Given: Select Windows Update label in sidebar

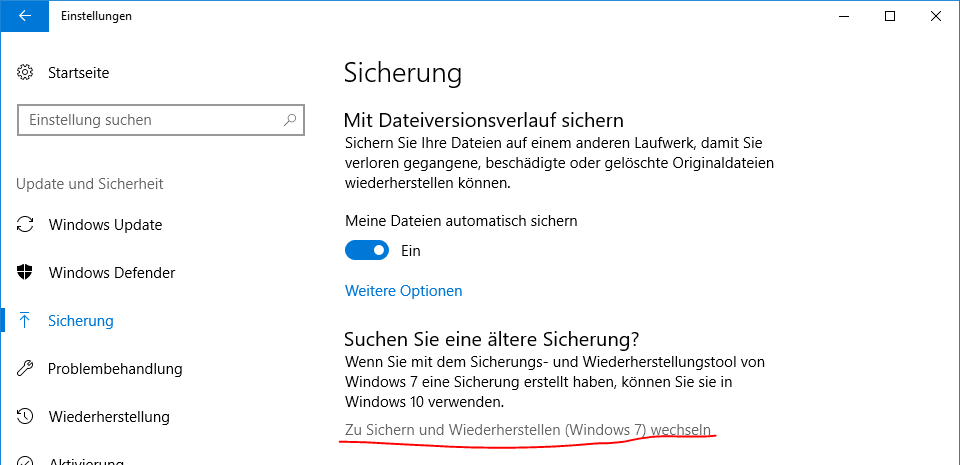Looking at the screenshot, I should tap(105, 225).
